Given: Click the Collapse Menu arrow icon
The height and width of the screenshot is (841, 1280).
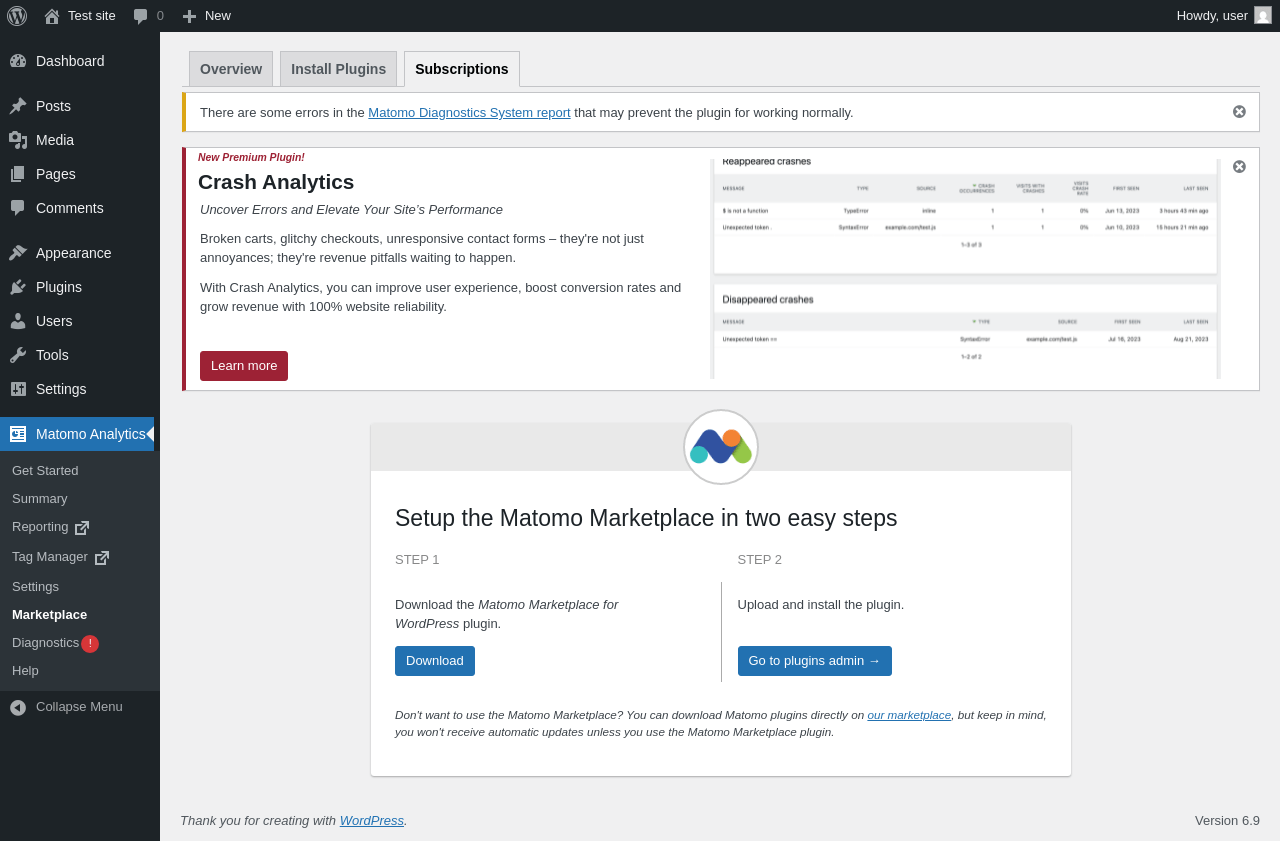Looking at the screenshot, I should pos(18,708).
